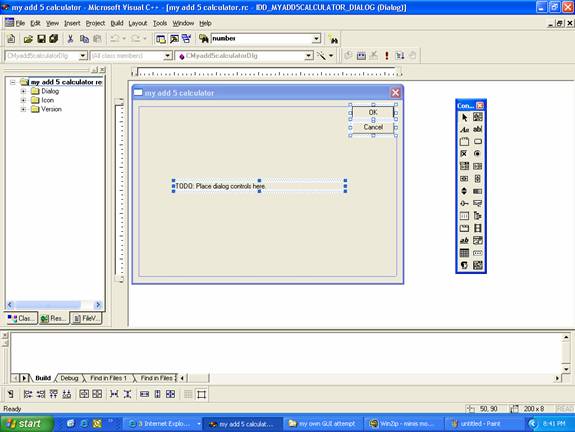Expand the Dialog folder in resource tree
Screen dimensions: 575x432
23,91
